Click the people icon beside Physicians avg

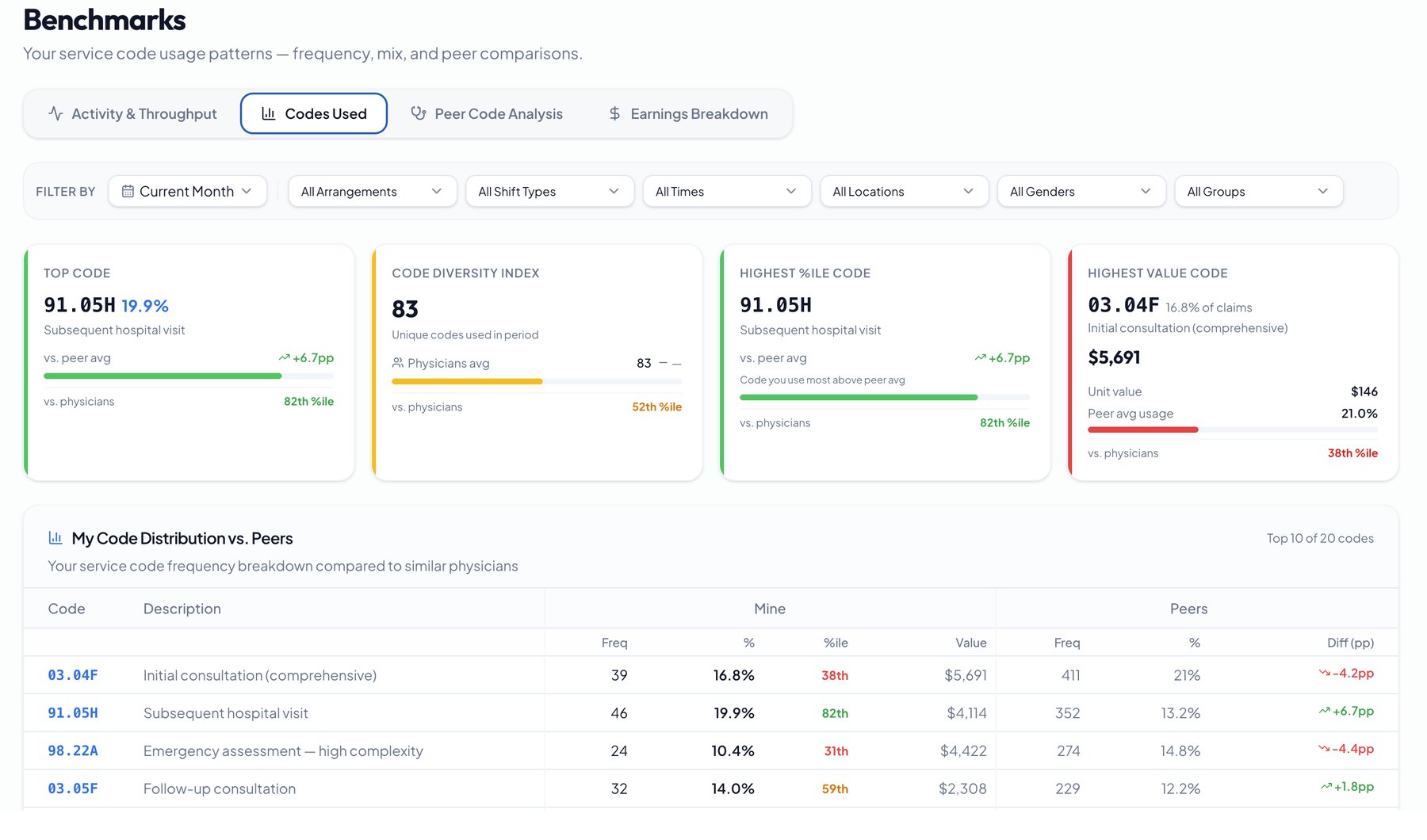tap(397, 363)
